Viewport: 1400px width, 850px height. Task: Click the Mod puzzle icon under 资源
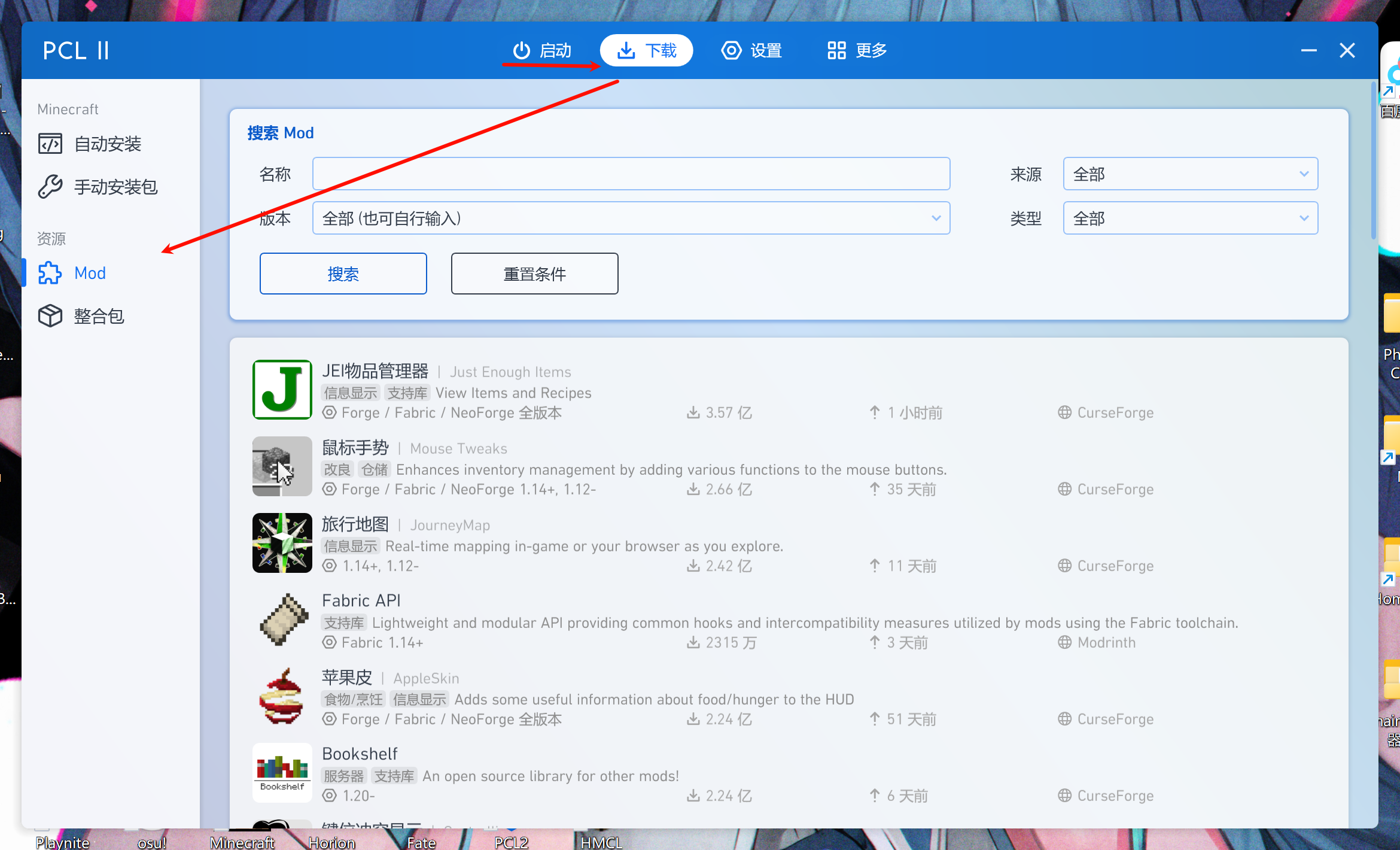tap(50, 273)
